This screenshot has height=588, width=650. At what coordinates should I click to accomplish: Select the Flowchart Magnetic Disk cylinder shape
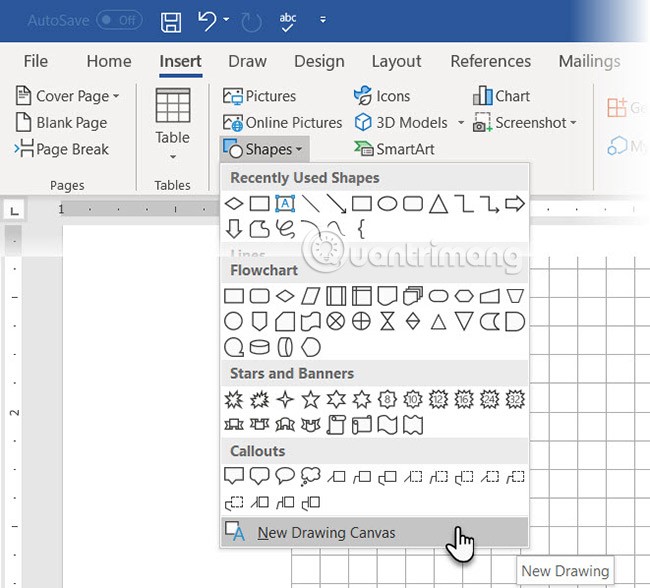pyautogui.click(x=260, y=347)
